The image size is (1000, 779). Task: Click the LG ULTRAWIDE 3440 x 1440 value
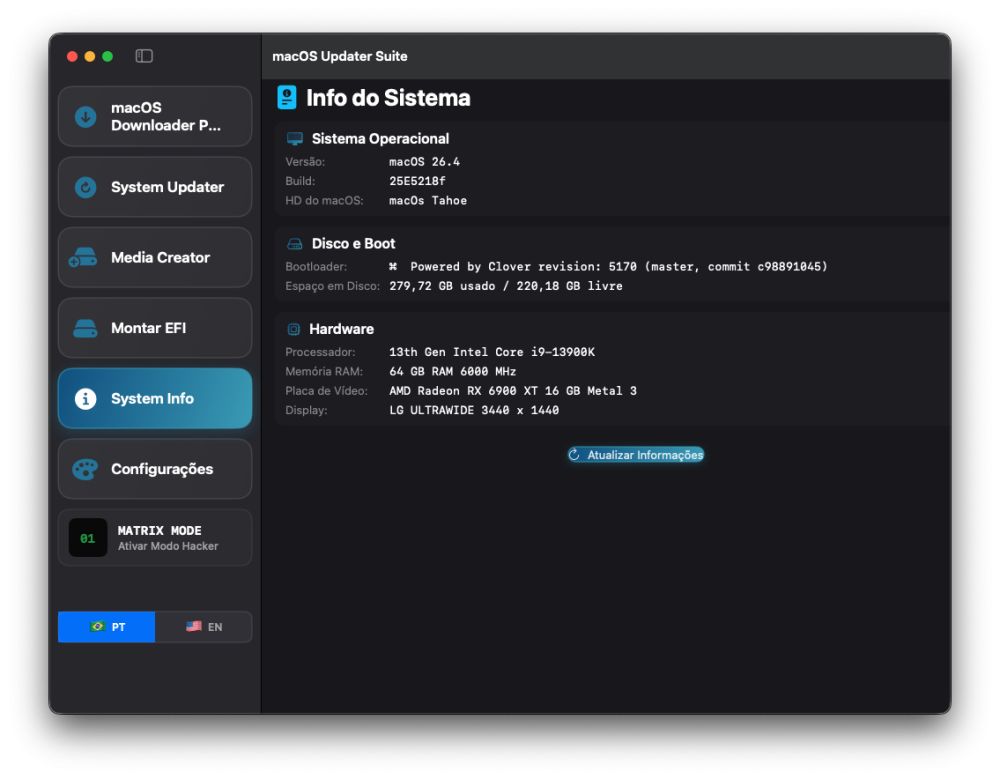(x=474, y=410)
